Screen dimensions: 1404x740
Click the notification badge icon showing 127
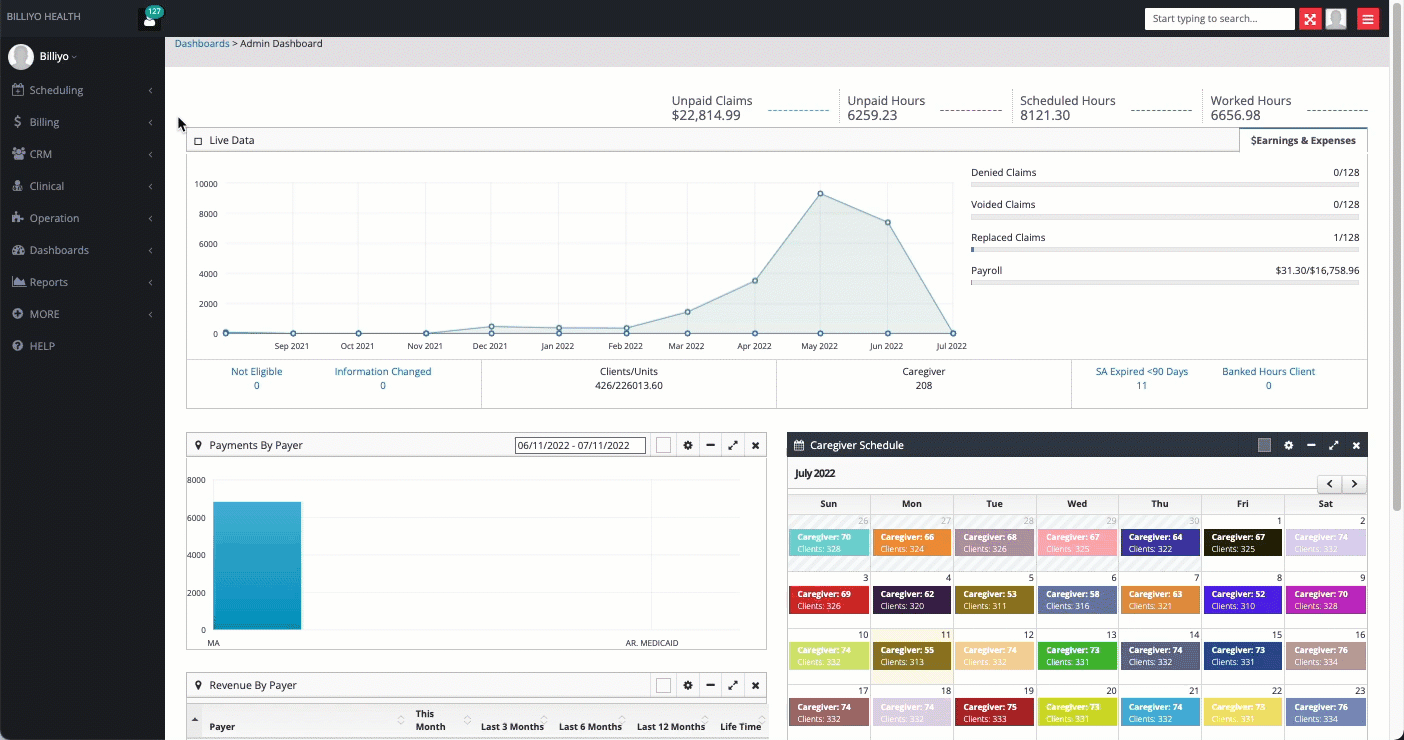(x=150, y=18)
